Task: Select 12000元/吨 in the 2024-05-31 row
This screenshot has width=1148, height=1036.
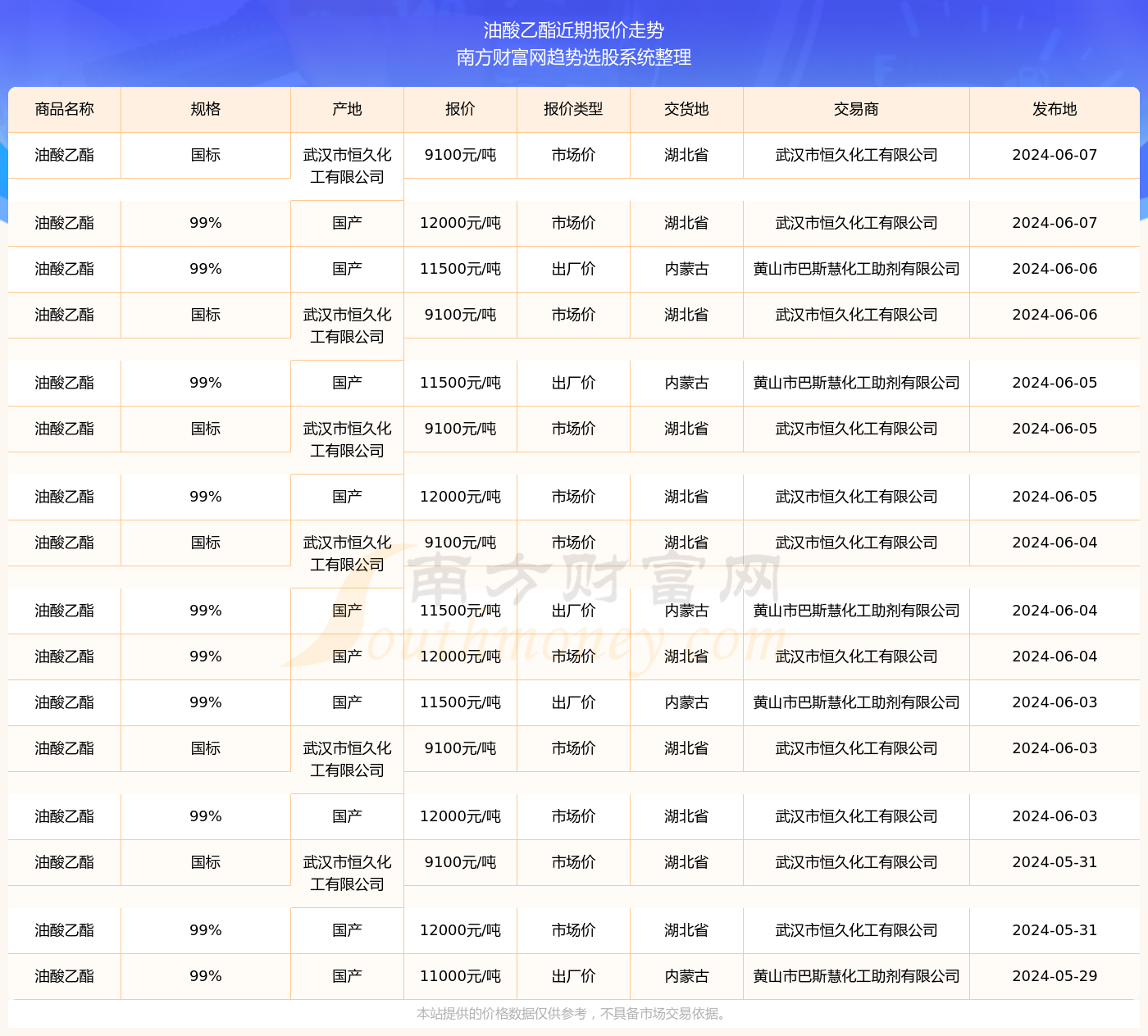Action: tap(460, 930)
